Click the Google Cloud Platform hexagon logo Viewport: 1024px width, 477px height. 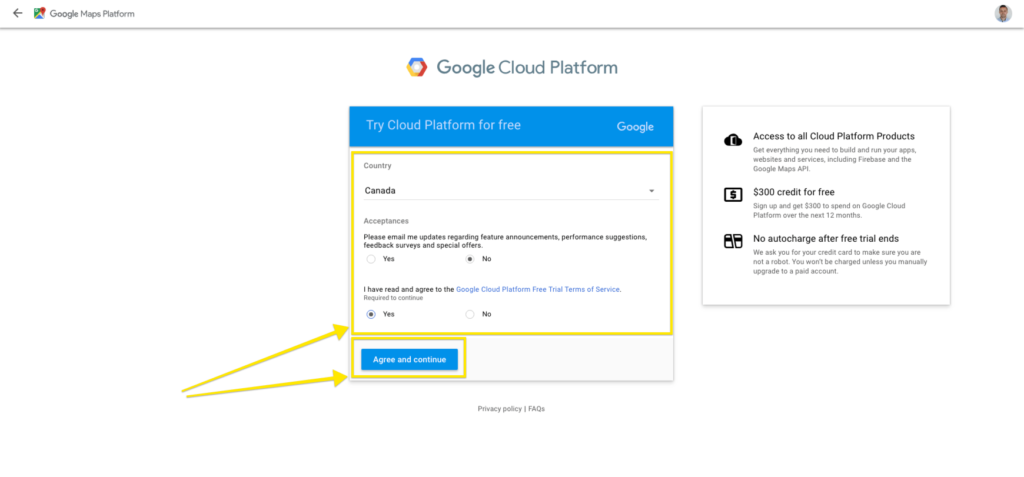coord(417,67)
